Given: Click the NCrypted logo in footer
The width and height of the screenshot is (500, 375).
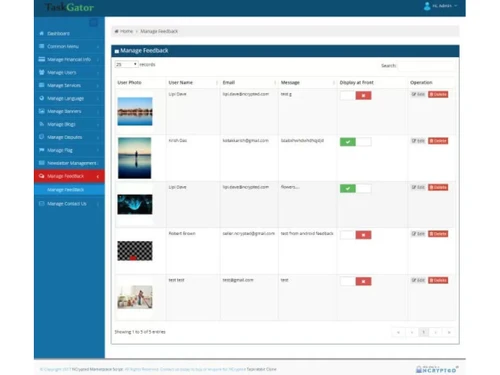Looking at the screenshot, I should coord(437,369).
